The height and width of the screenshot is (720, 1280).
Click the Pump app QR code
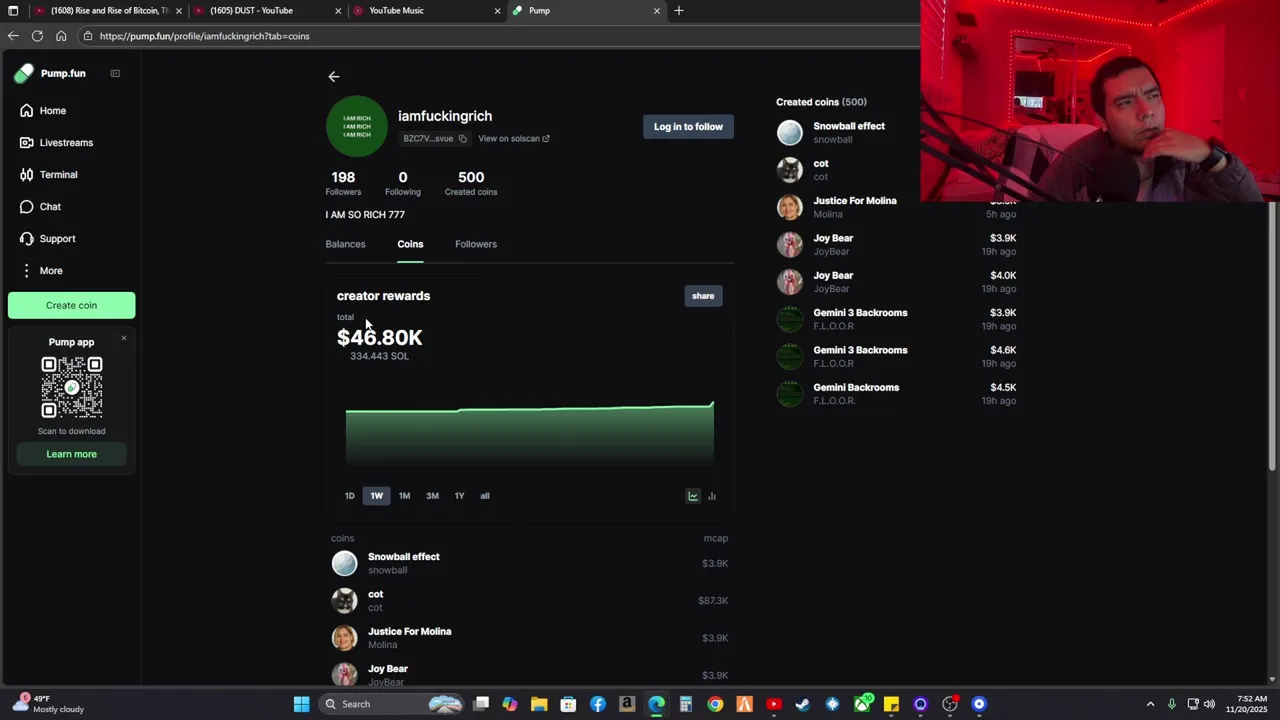[71, 387]
